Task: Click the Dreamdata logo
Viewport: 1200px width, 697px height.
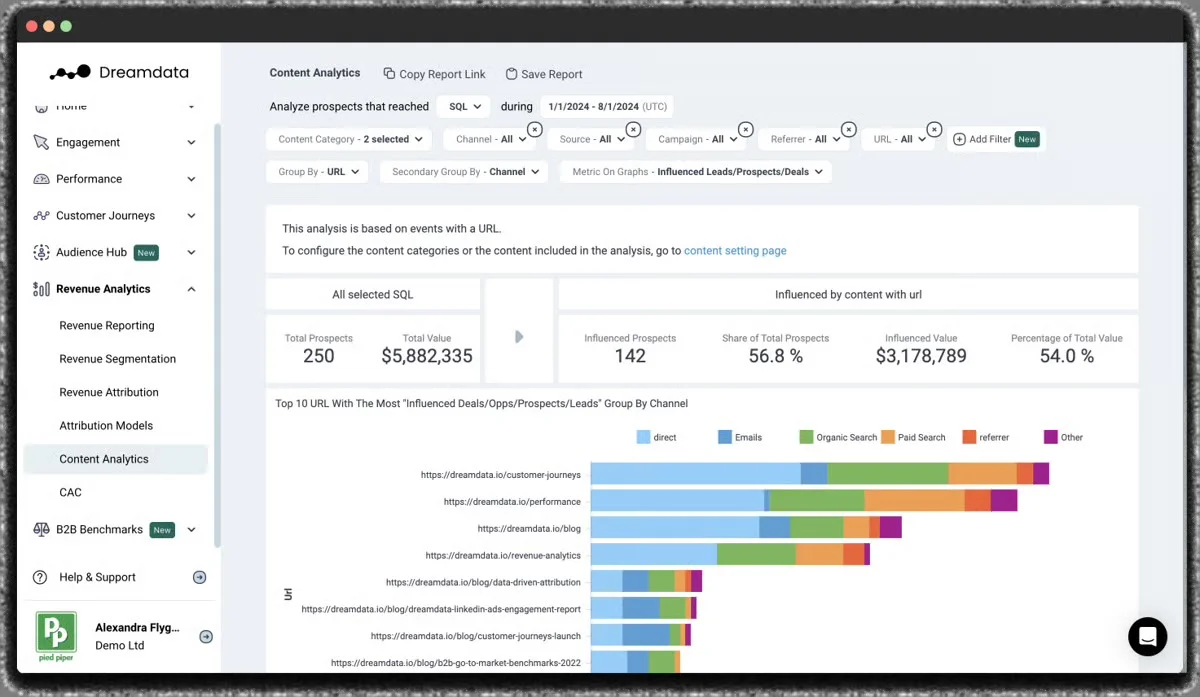Action: click(x=119, y=72)
